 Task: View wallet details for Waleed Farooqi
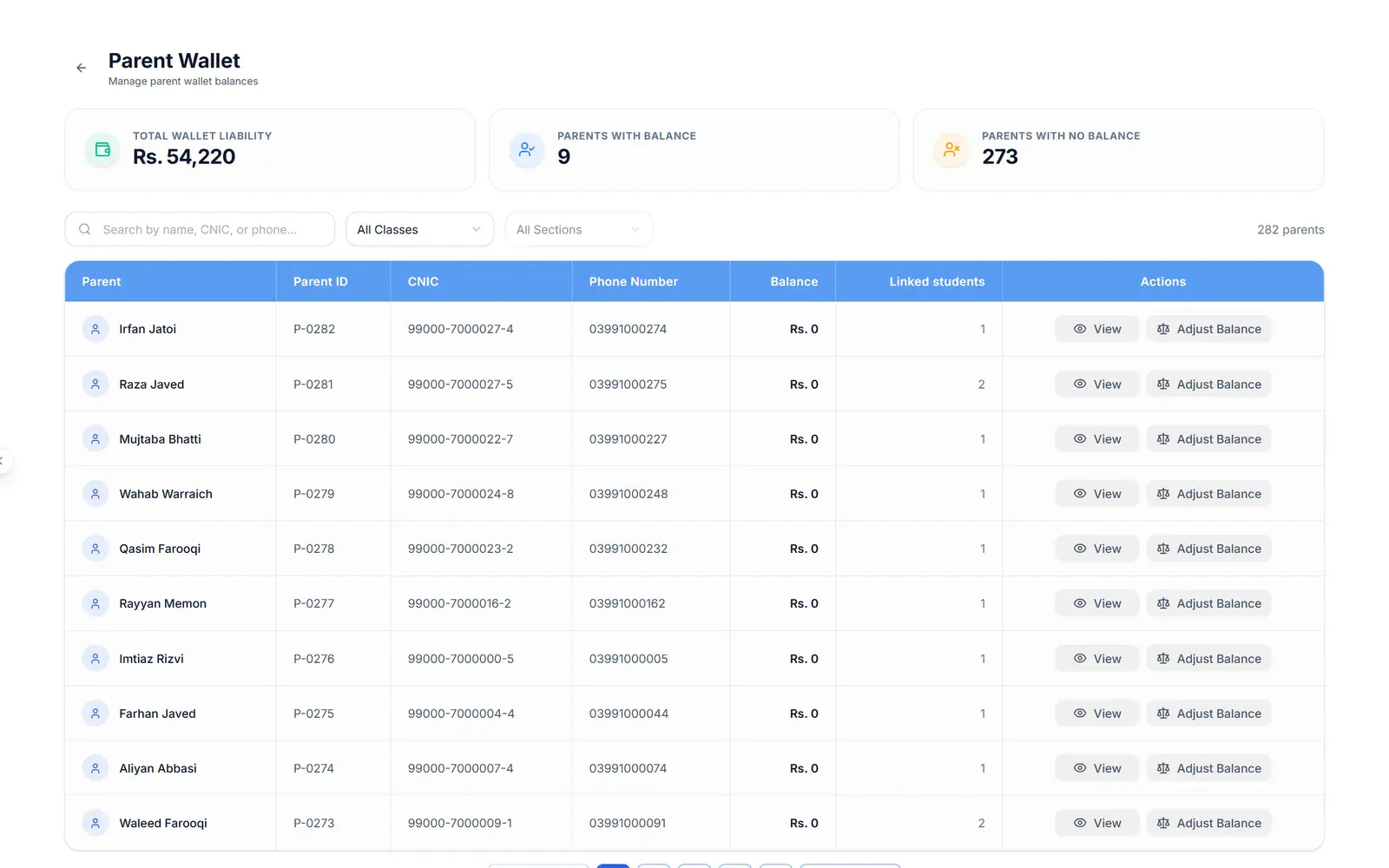1097,823
